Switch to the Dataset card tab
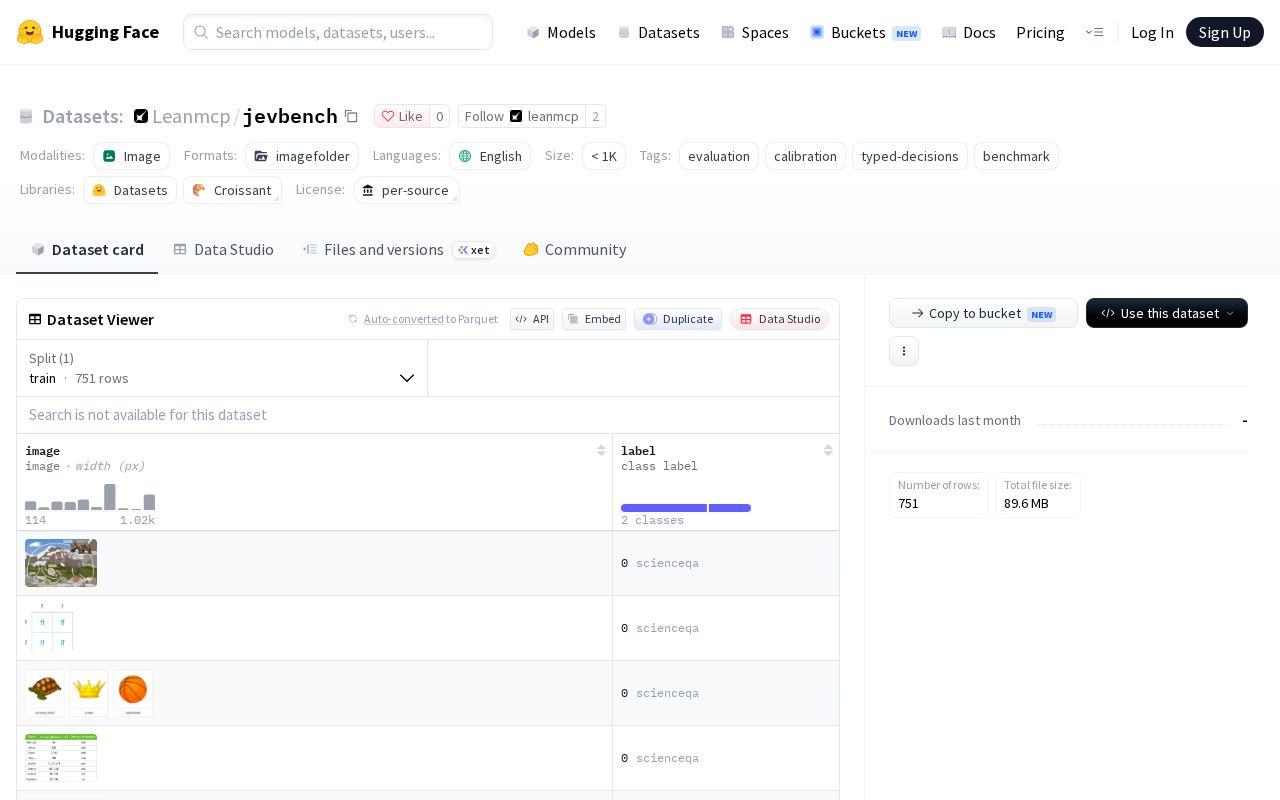Image resolution: width=1280 pixels, height=800 pixels. (87, 250)
